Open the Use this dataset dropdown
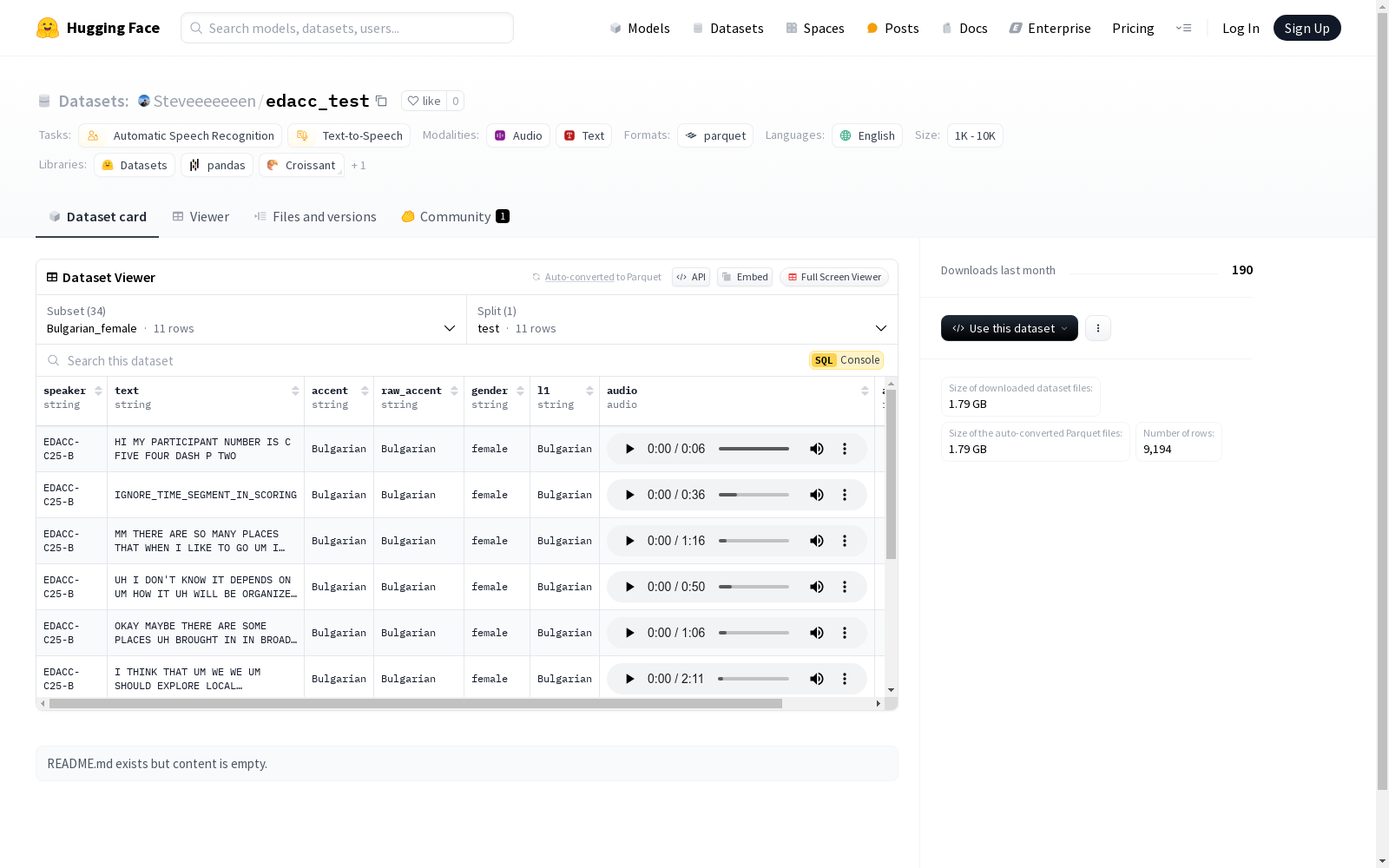 (1010, 328)
